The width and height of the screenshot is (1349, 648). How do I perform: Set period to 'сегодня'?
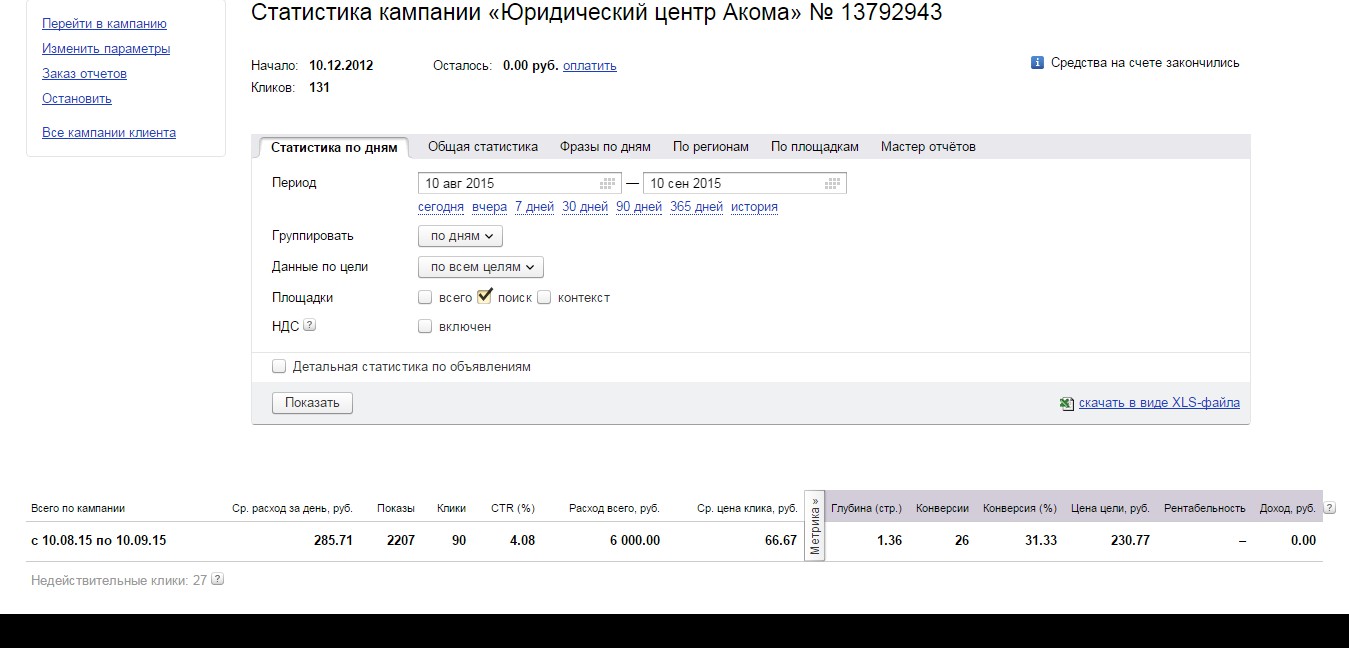(x=441, y=207)
